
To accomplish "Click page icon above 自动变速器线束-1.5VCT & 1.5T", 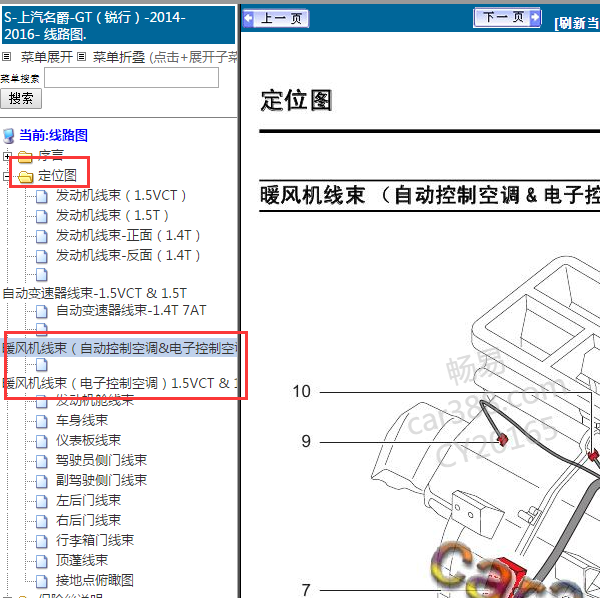I will 41,275.
